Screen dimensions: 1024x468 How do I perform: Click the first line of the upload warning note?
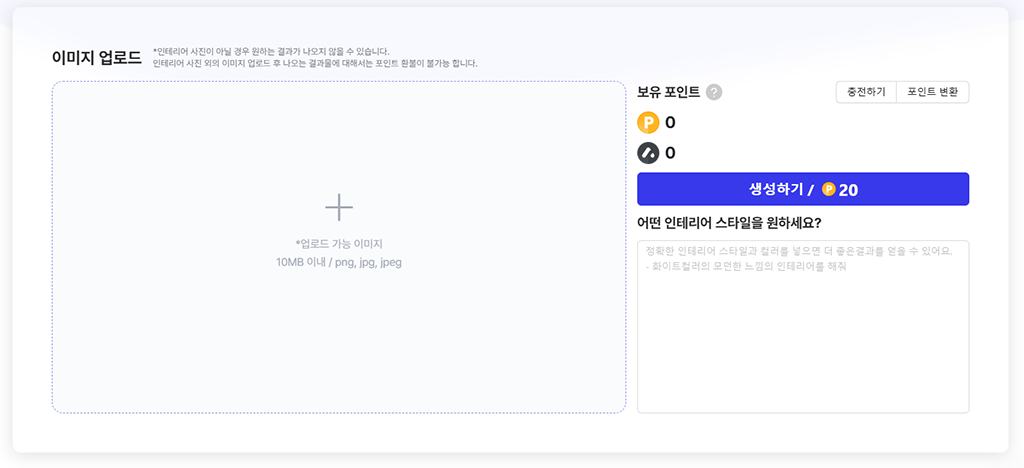[x=271, y=51]
